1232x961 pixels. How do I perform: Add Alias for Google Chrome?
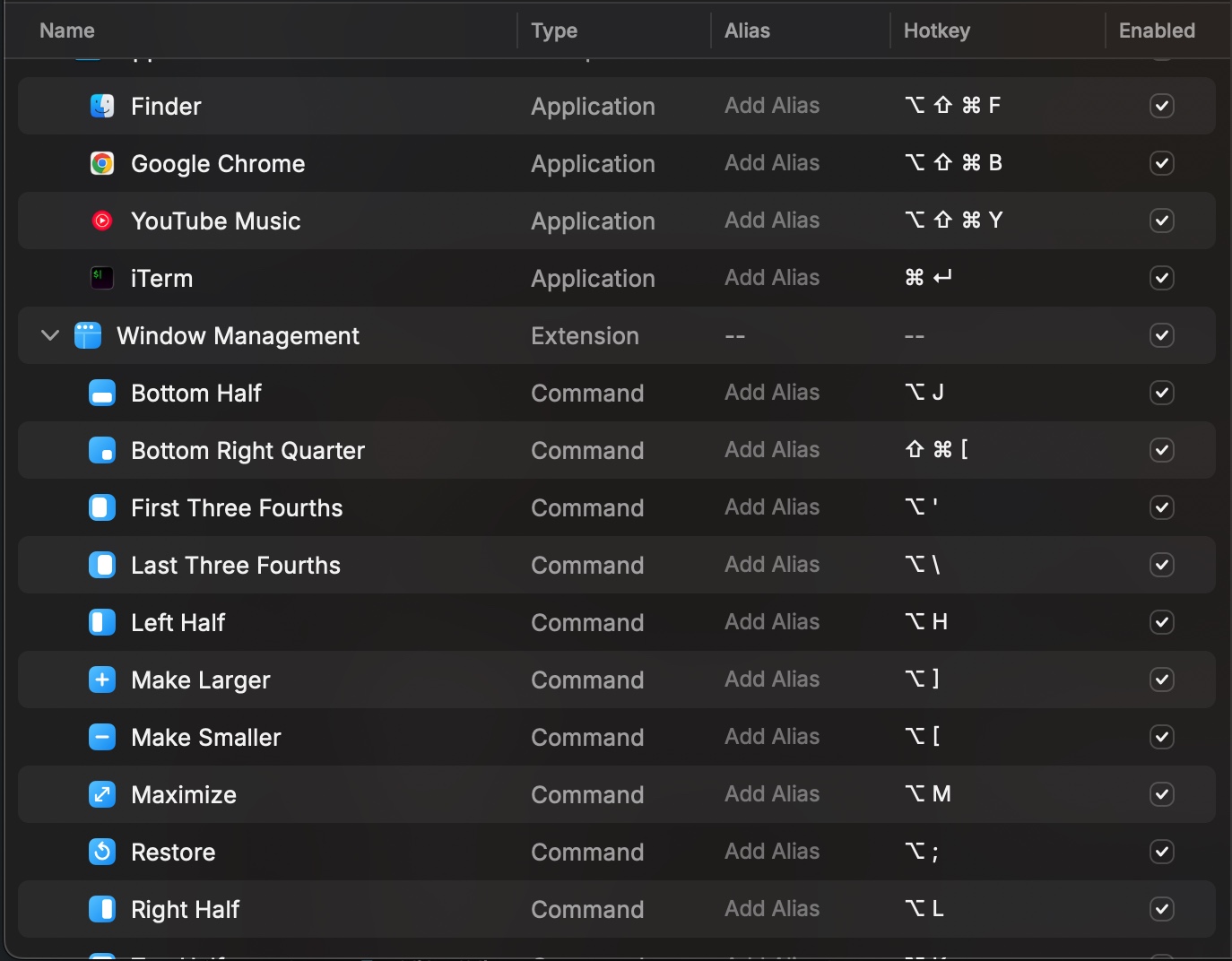772,163
